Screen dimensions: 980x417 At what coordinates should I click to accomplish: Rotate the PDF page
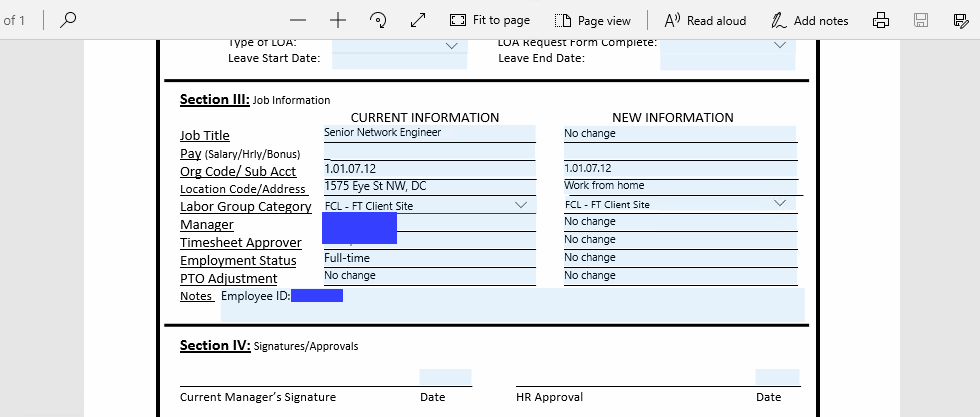pos(378,20)
